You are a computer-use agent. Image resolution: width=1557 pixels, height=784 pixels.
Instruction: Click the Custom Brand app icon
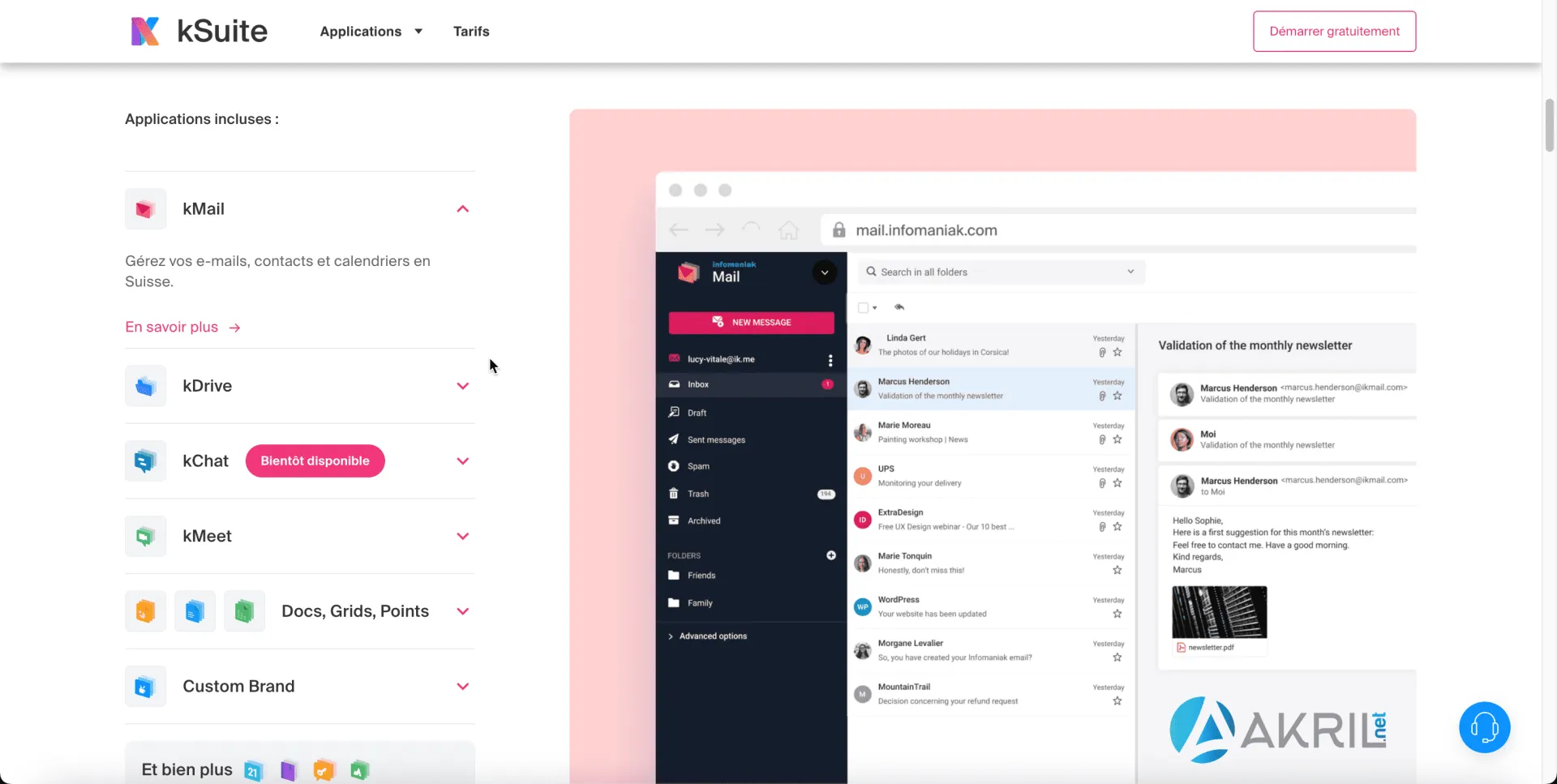pyautogui.click(x=145, y=687)
